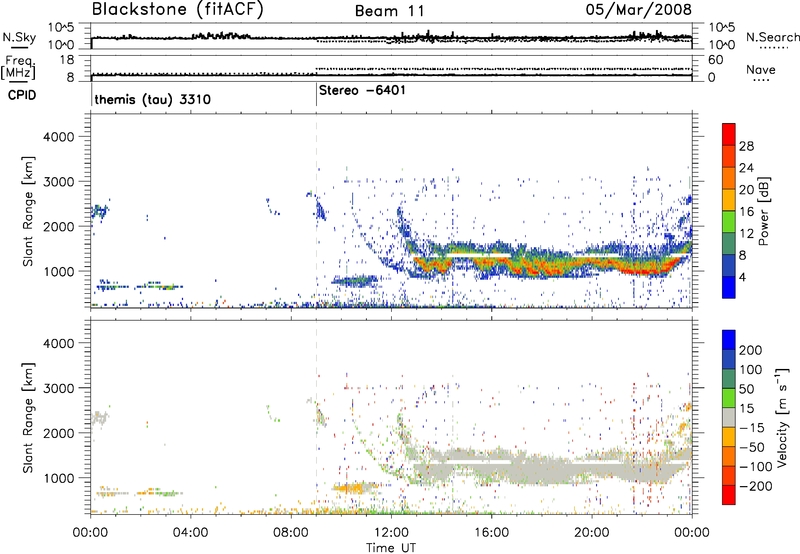Select the 'themis (tau) 3310' CPID entry
Screen dimensions: 800x554
click(x=153, y=99)
